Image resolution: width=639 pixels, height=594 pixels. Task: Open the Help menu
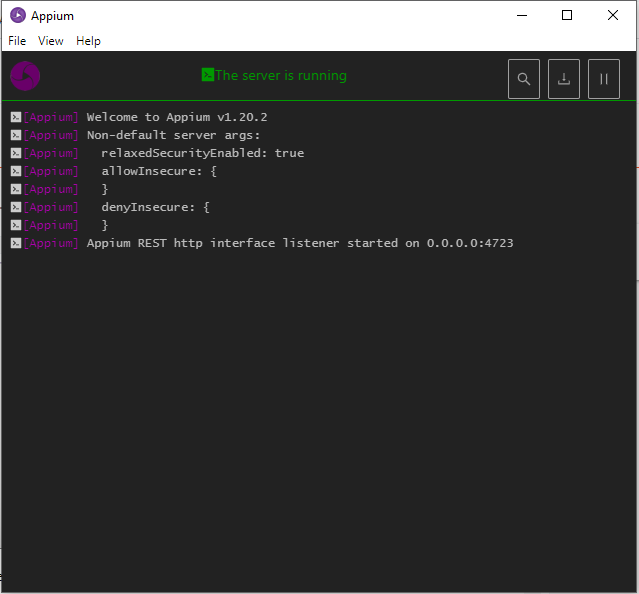[88, 41]
